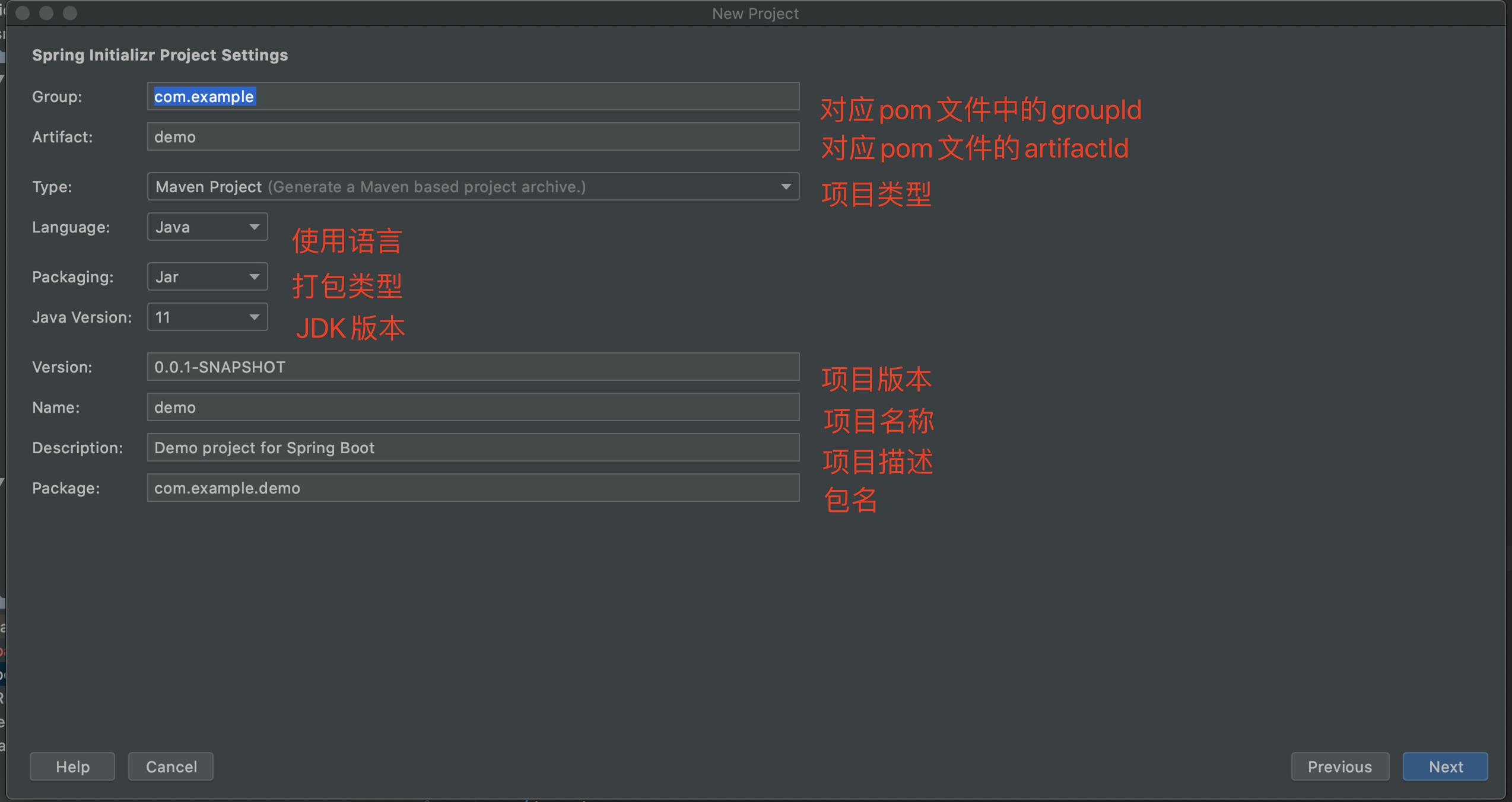
Task: Click the red window close dot
Action: click(x=23, y=13)
